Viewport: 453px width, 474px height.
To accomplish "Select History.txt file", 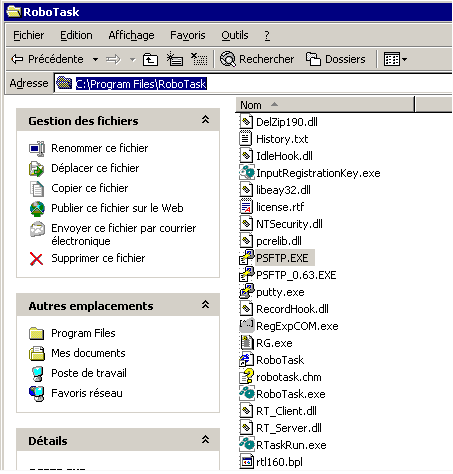I will point(282,139).
